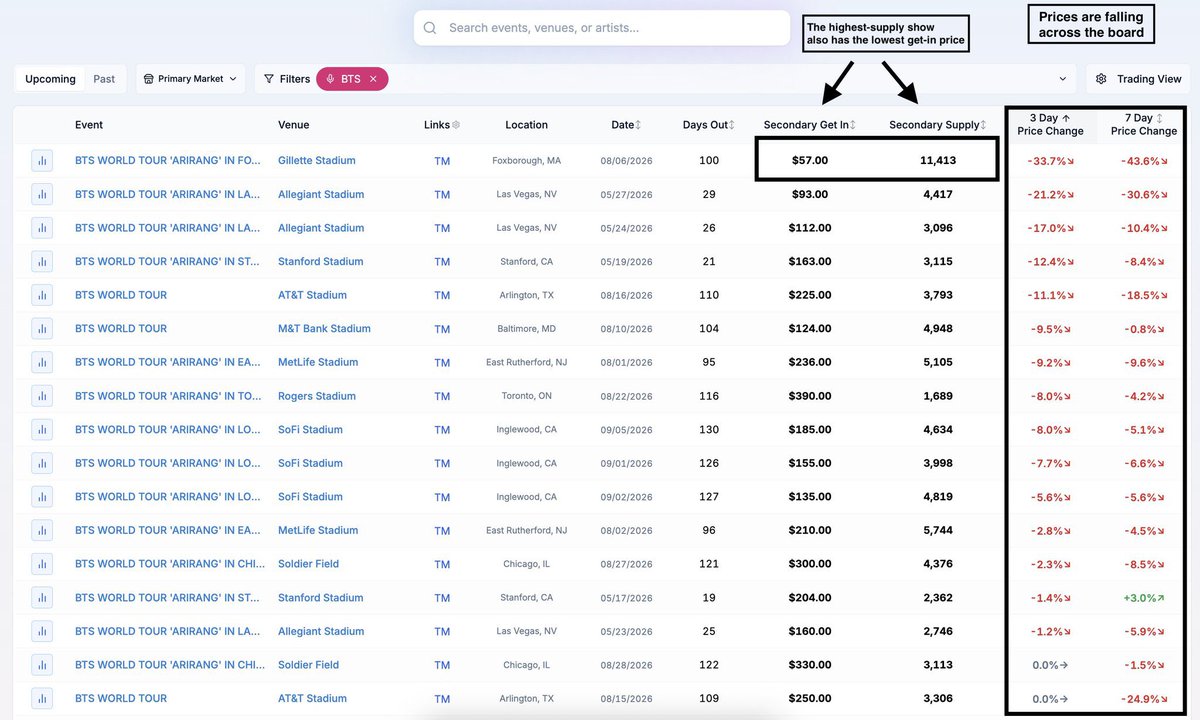
Task: Click the Location column header
Action: coord(526,125)
